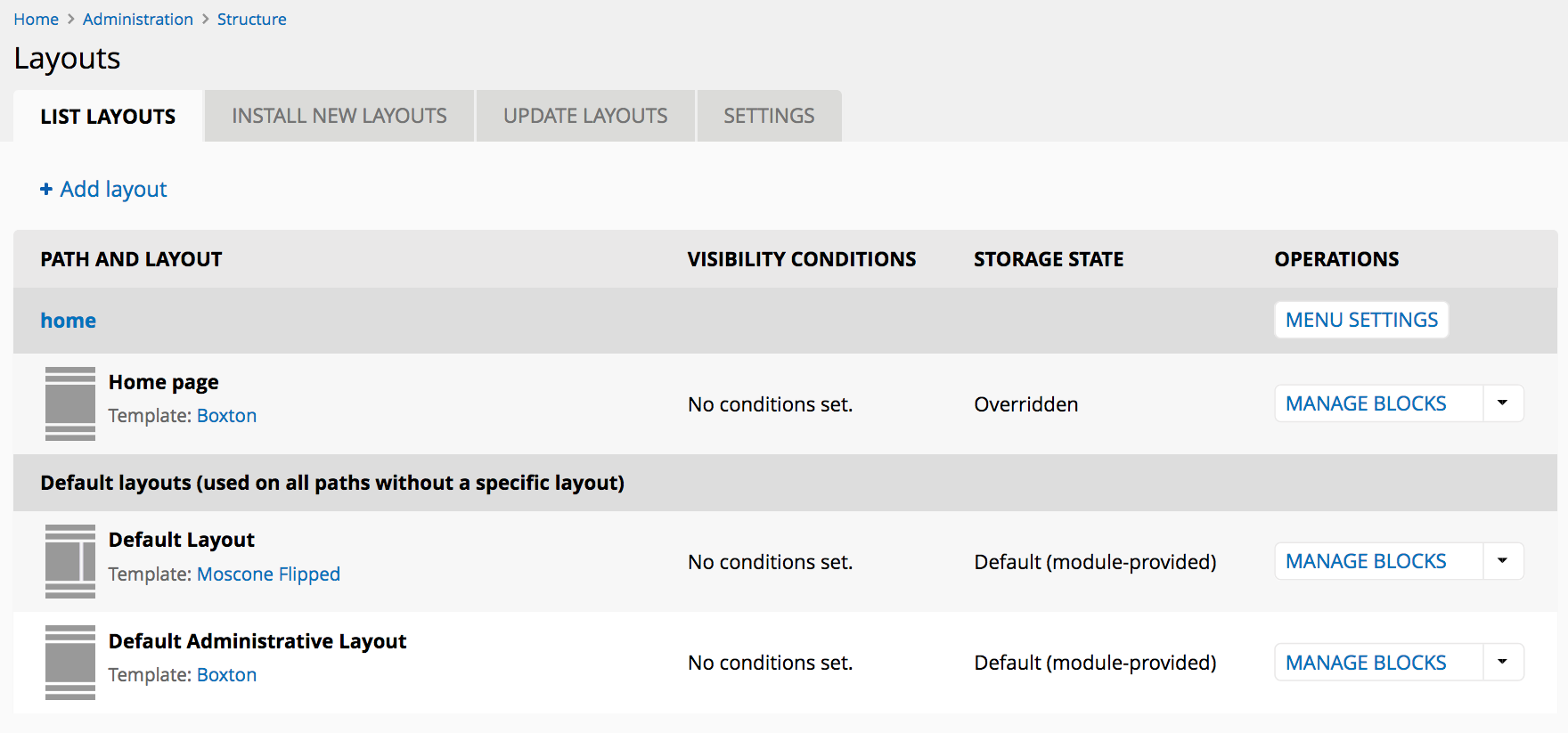
Task: Click the plus icon beside Add layout
Action: click(46, 189)
